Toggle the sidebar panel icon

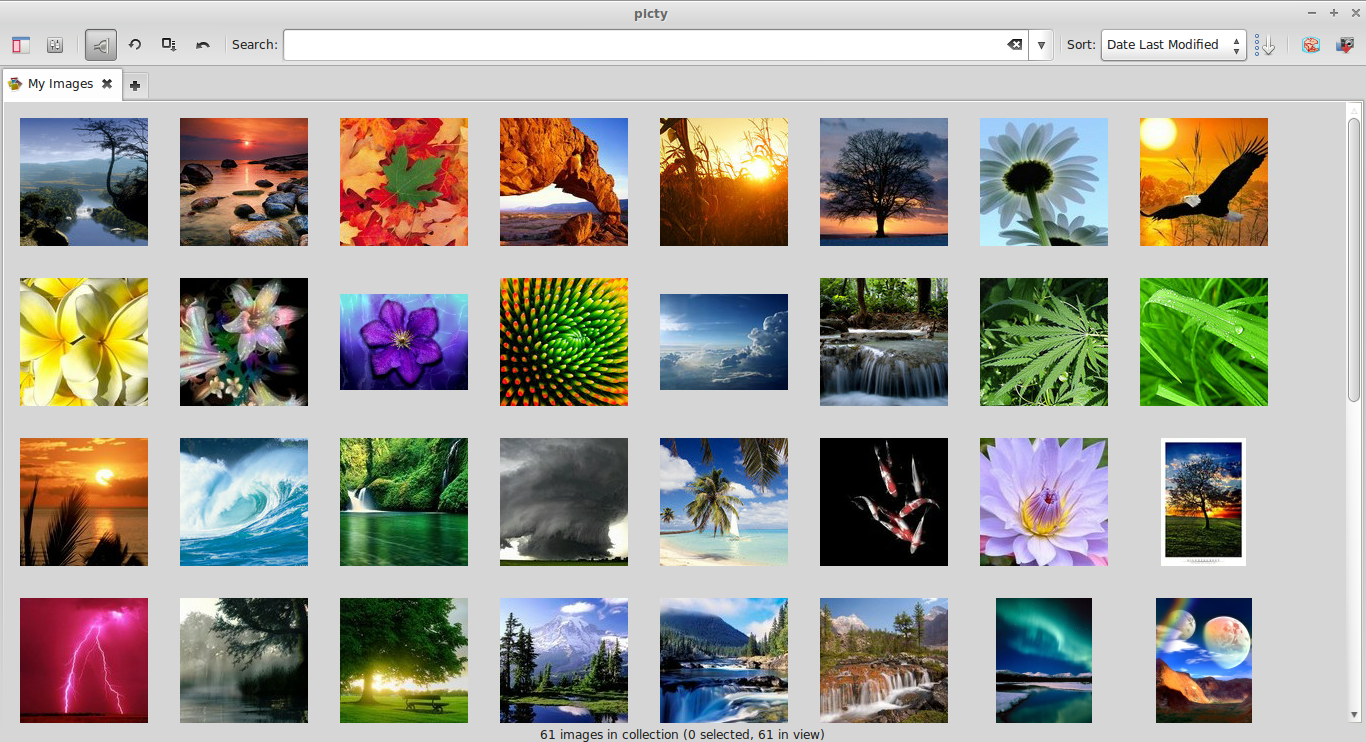coord(20,44)
